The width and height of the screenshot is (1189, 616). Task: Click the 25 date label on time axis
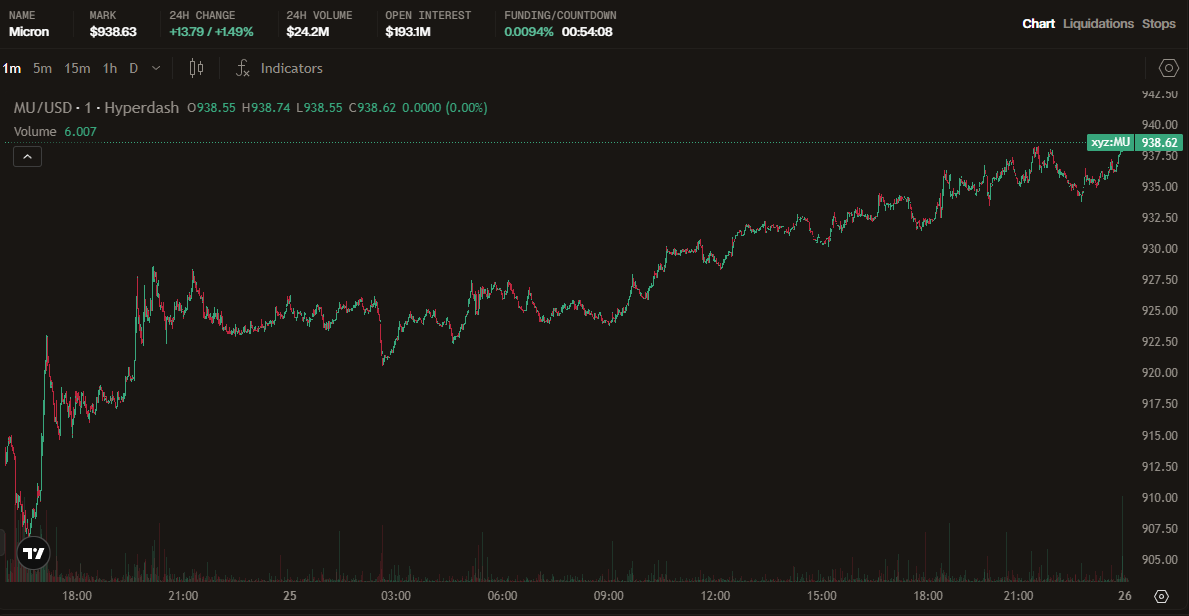290,596
